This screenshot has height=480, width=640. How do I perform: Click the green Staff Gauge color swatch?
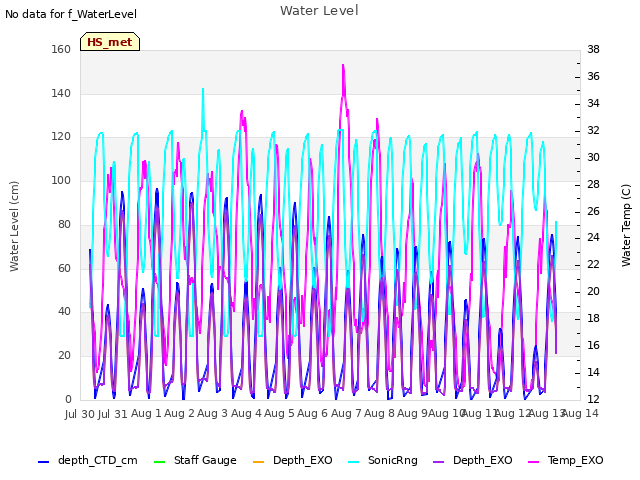tap(159, 462)
